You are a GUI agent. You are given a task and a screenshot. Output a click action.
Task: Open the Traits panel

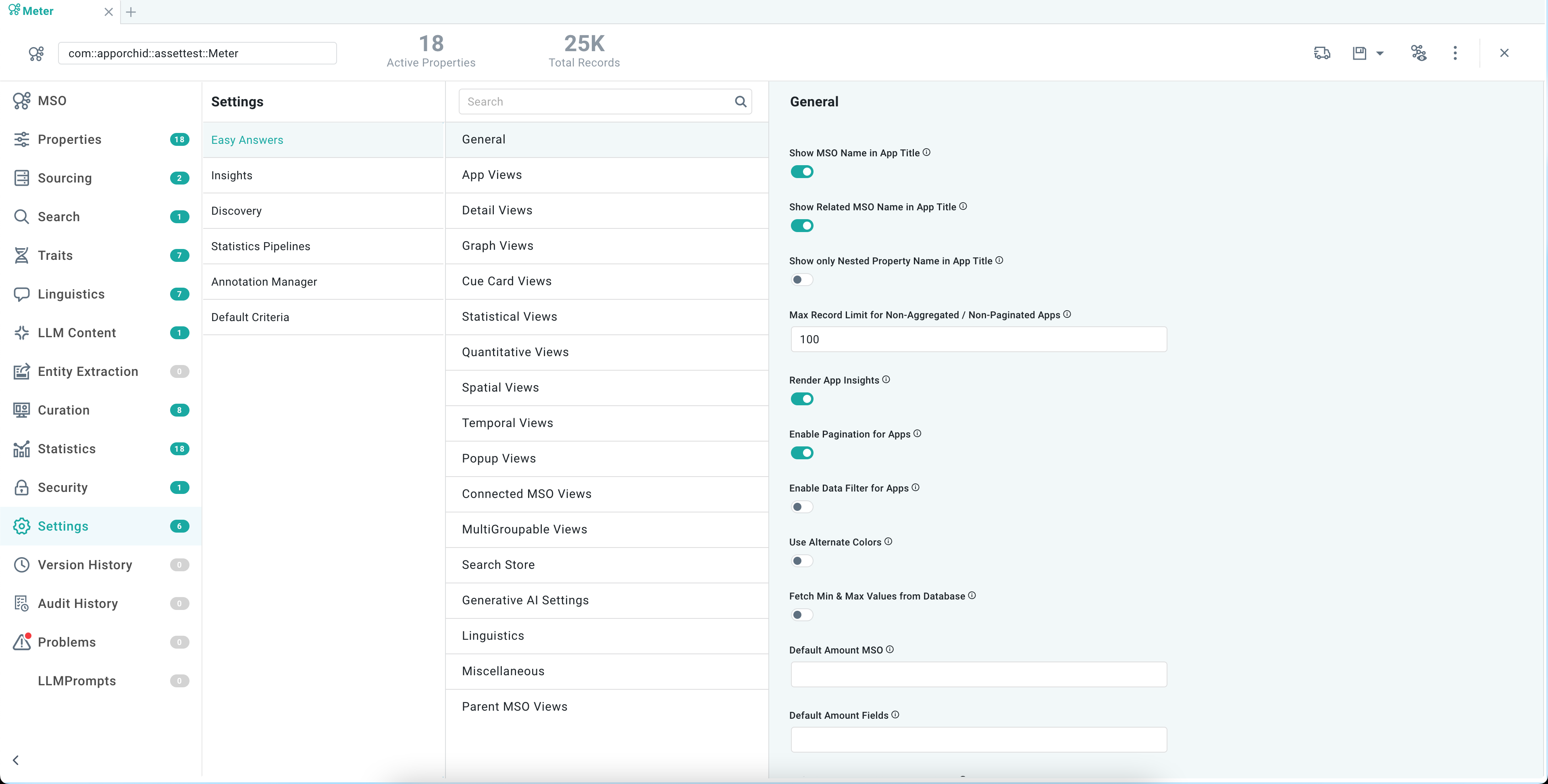pos(55,255)
